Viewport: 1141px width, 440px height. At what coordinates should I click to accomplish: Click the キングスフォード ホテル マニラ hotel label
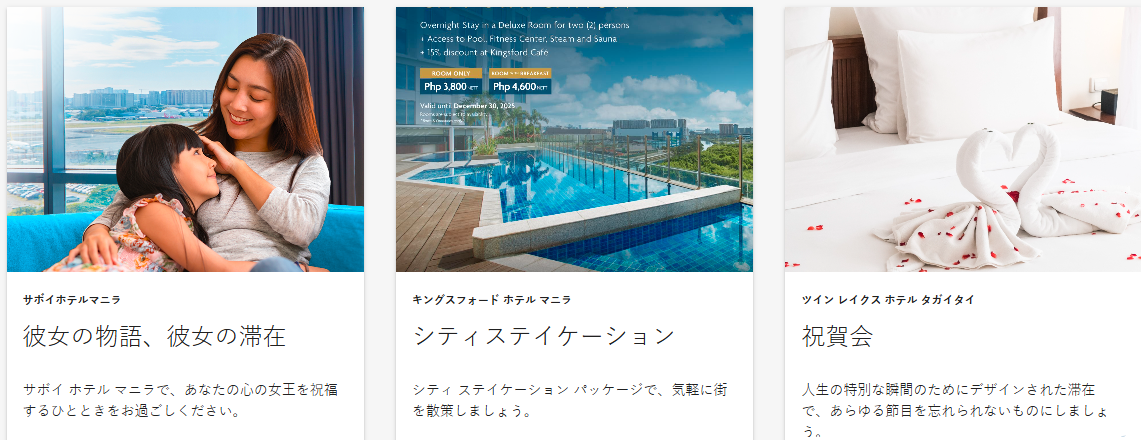pyautogui.click(x=492, y=300)
